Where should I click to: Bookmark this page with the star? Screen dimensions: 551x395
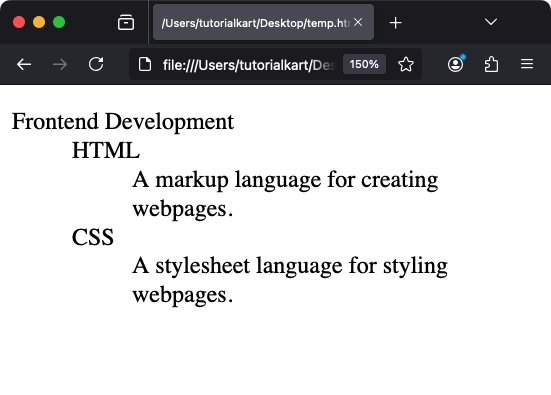[406, 64]
